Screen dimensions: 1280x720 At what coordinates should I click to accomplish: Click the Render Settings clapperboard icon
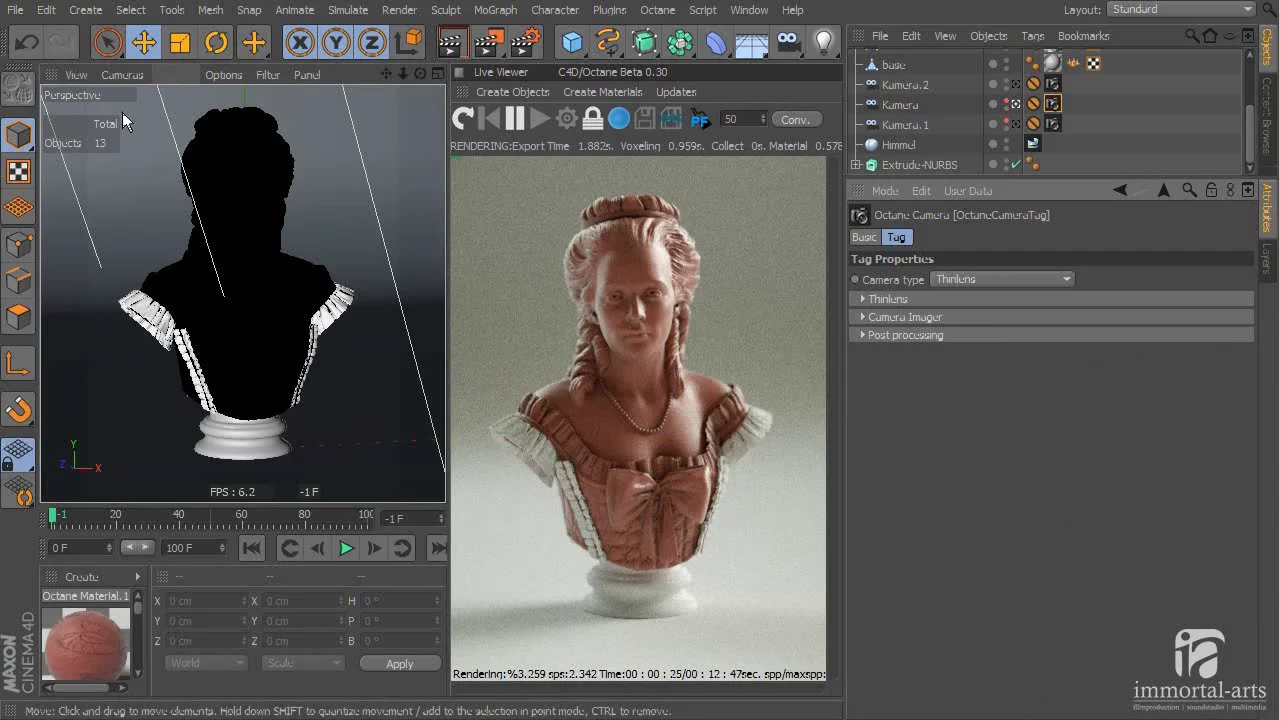pos(526,42)
